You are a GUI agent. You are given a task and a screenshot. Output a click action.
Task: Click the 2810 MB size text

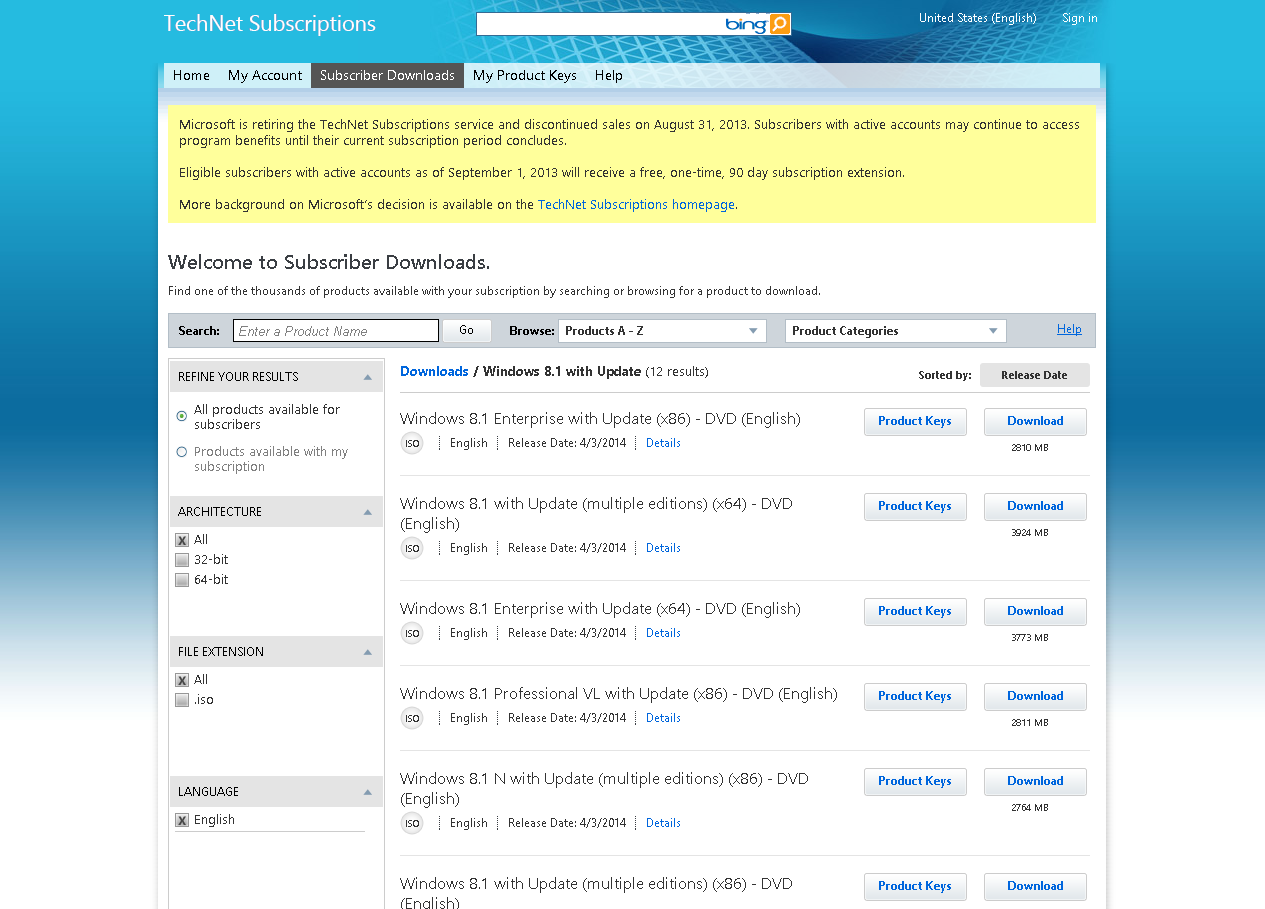[x=1030, y=448]
